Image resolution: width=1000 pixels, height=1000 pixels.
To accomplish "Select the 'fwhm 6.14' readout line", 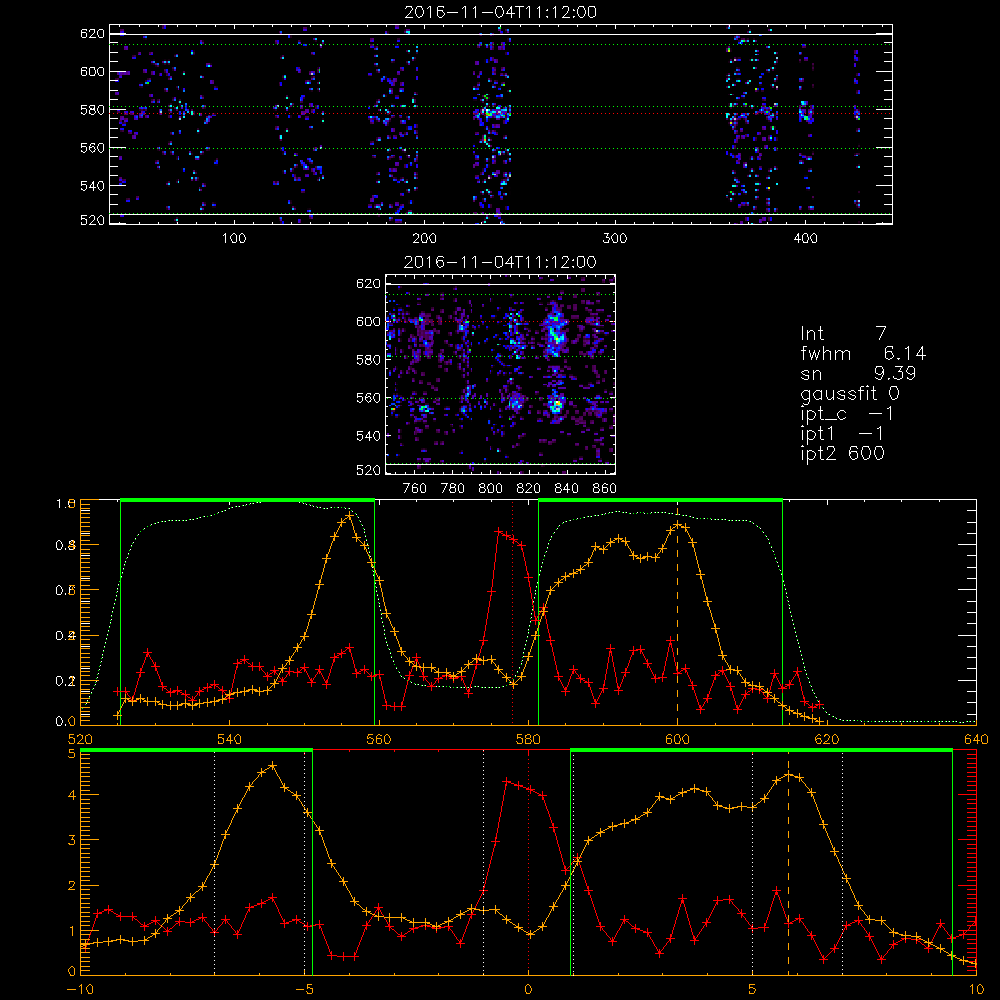I will (863, 353).
